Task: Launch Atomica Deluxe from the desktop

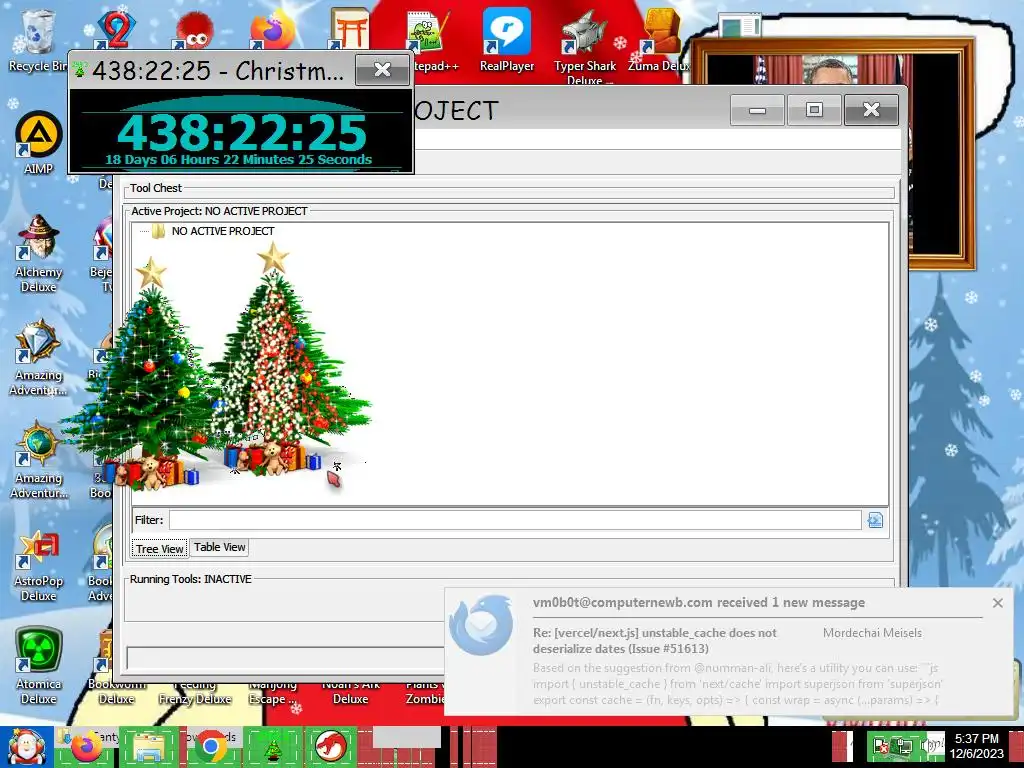Action: point(39,666)
